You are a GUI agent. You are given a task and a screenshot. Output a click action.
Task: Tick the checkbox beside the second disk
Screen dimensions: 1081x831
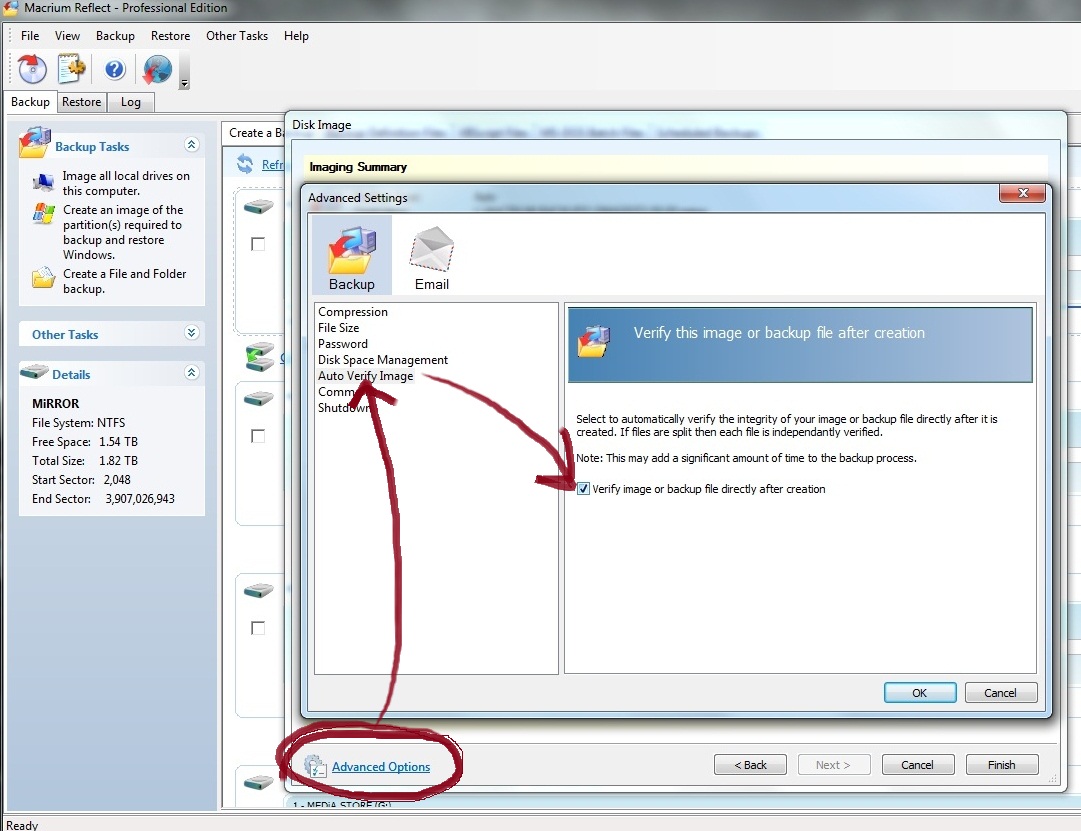pyautogui.click(x=258, y=436)
